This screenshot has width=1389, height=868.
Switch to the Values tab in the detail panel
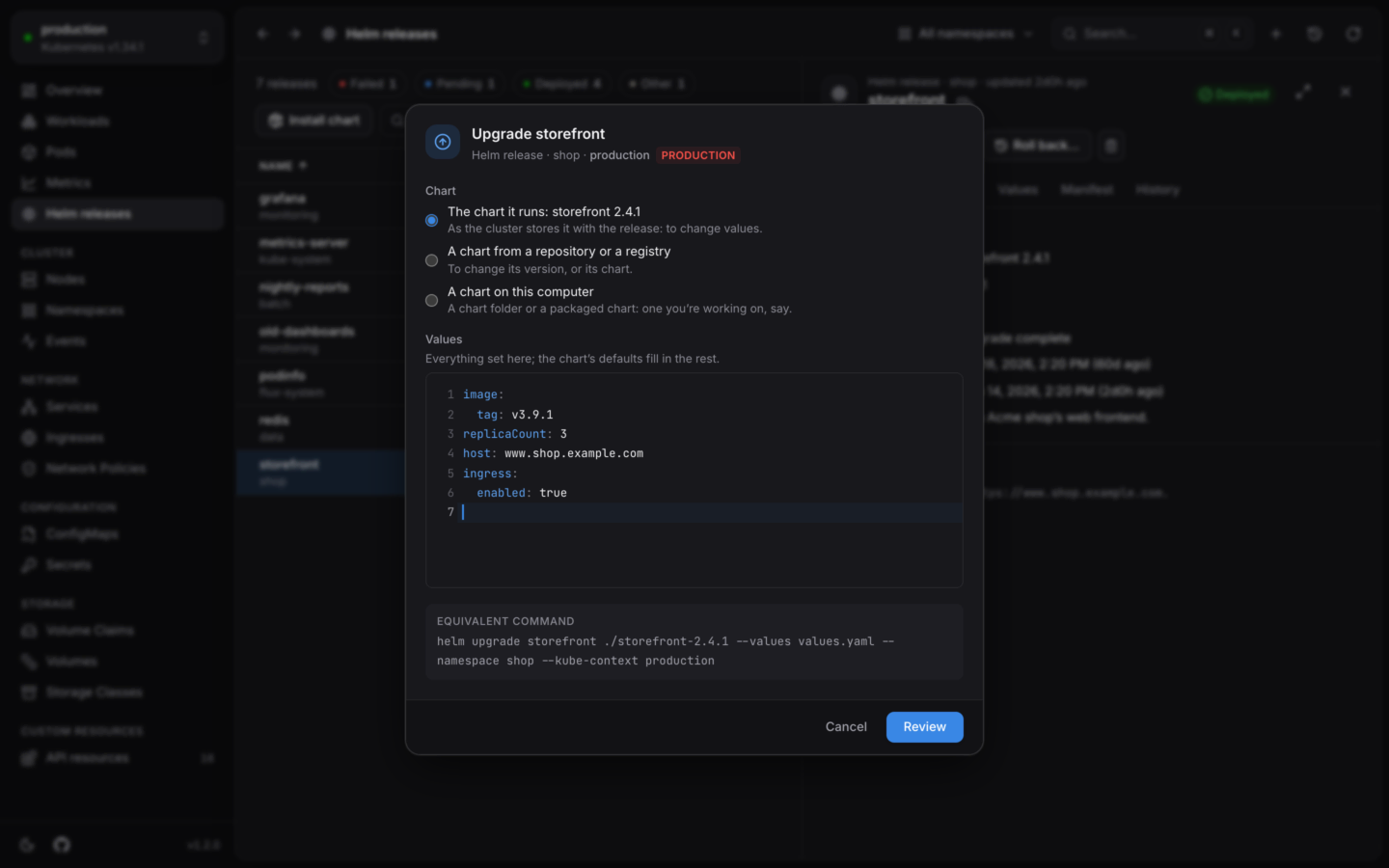(1018, 190)
